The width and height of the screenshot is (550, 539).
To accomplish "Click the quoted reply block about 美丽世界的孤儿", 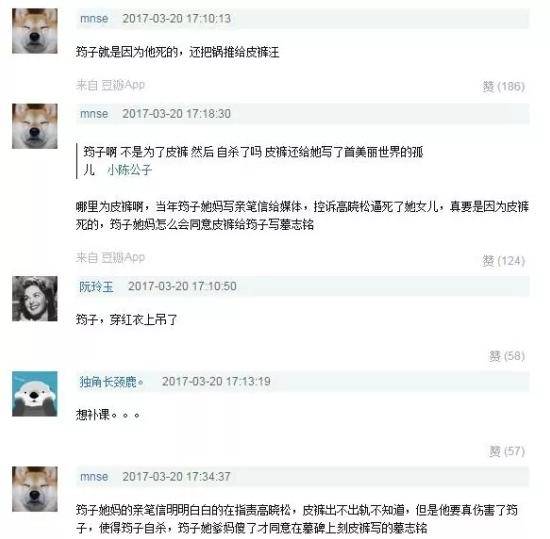I will tap(251, 161).
